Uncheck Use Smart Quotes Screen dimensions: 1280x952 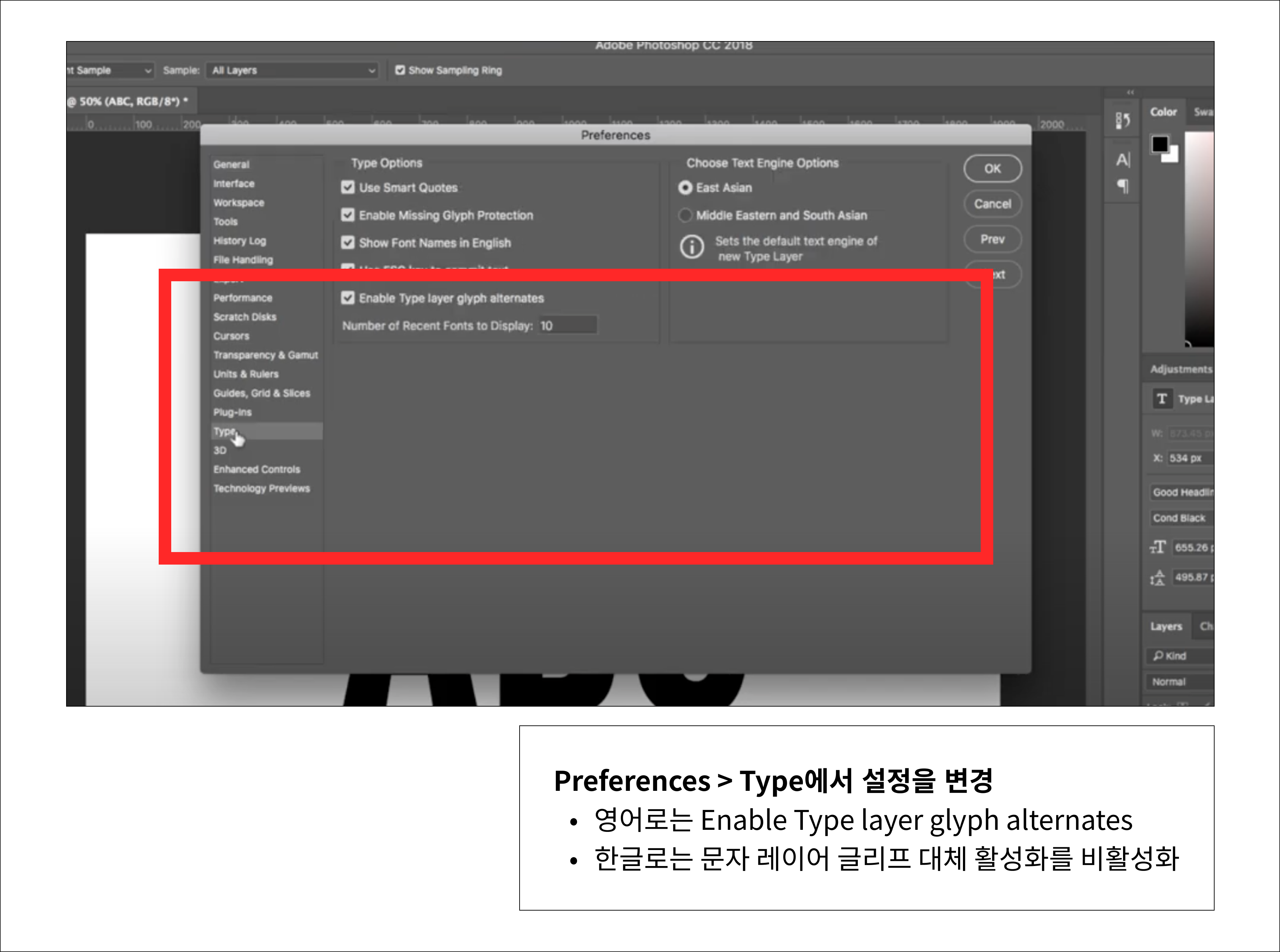coord(348,187)
